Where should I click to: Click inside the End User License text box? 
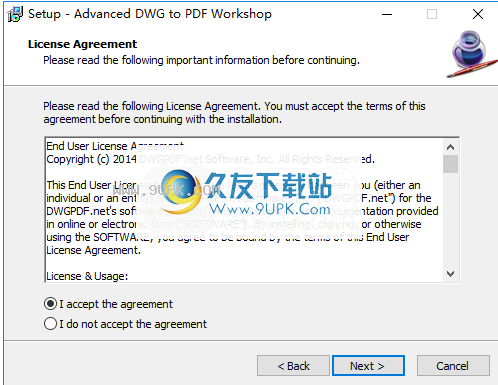pos(244,210)
